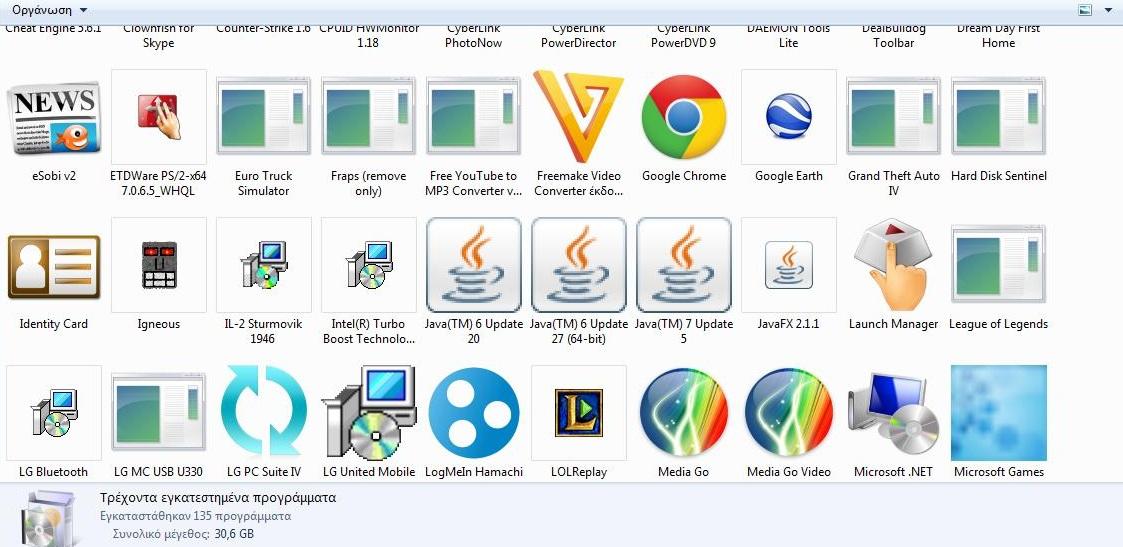Select the Media Go icon
This screenshot has height=547, width=1123.
click(684, 413)
